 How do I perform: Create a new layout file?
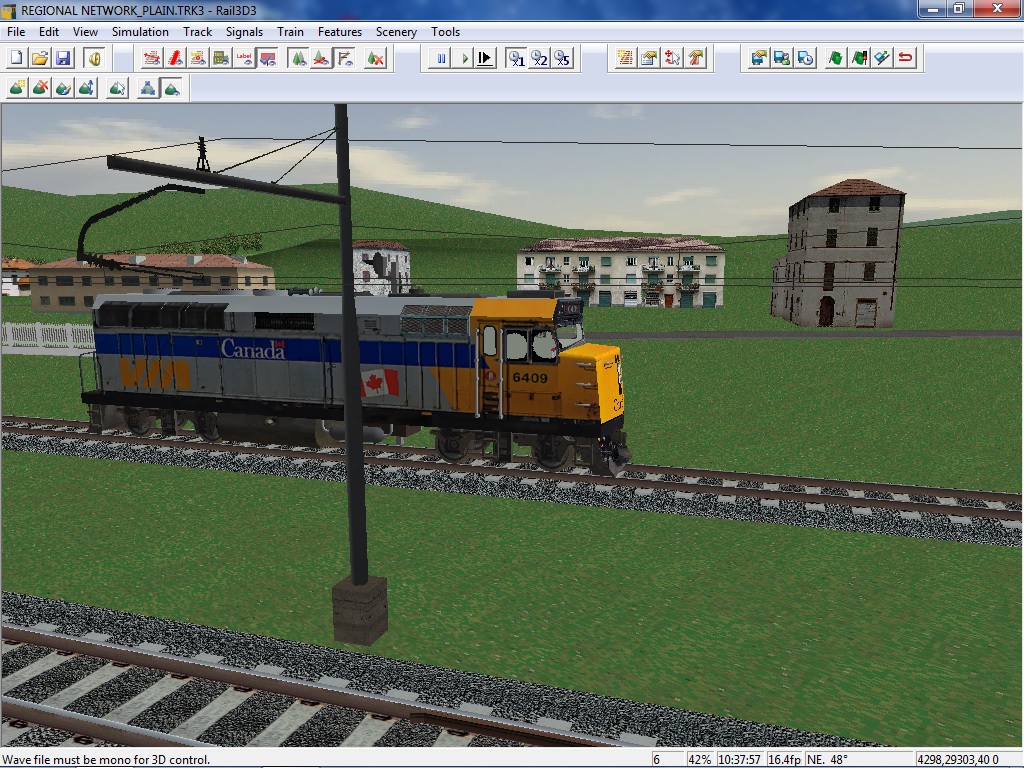(16, 58)
